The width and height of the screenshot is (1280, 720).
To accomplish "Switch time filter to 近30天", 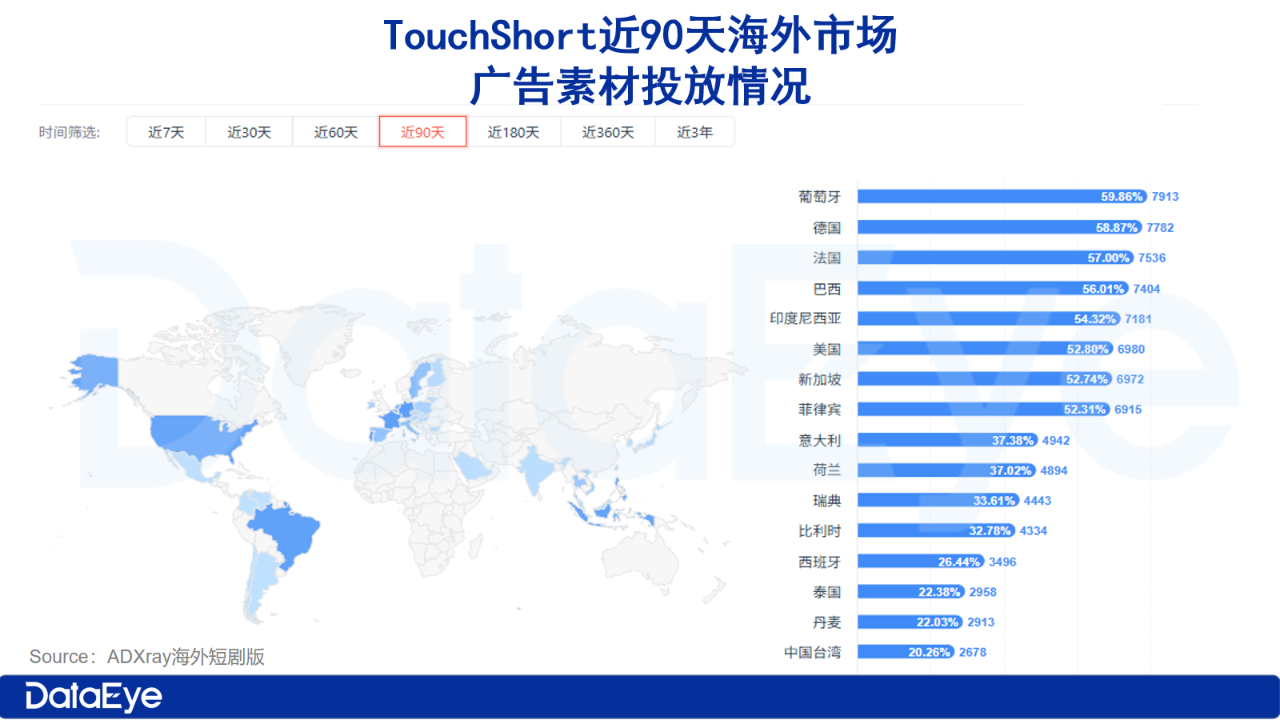I will tap(249, 132).
